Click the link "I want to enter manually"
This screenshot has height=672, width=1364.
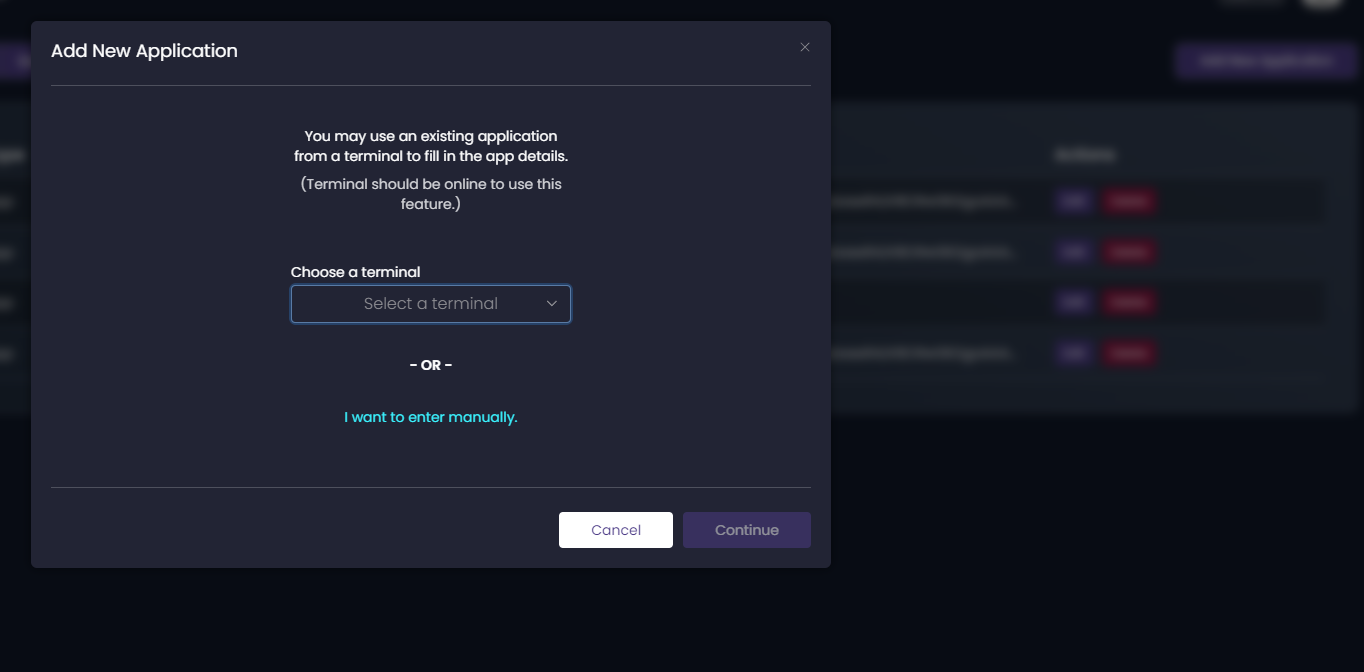click(430, 417)
